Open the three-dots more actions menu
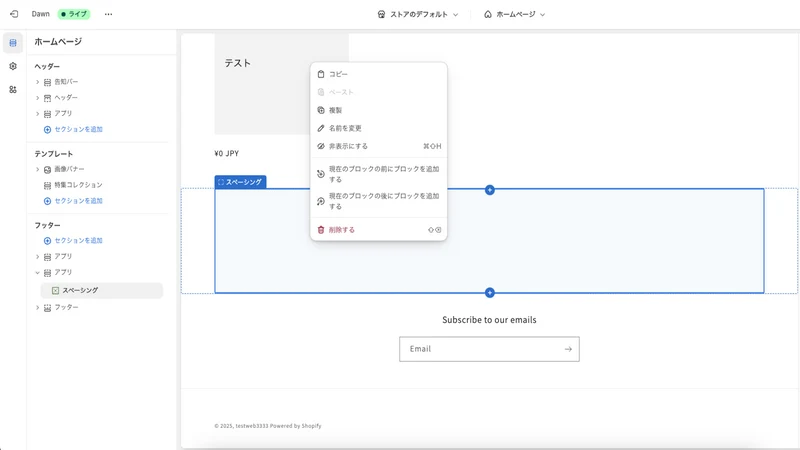This screenshot has width=800, height=450. [x=108, y=14]
